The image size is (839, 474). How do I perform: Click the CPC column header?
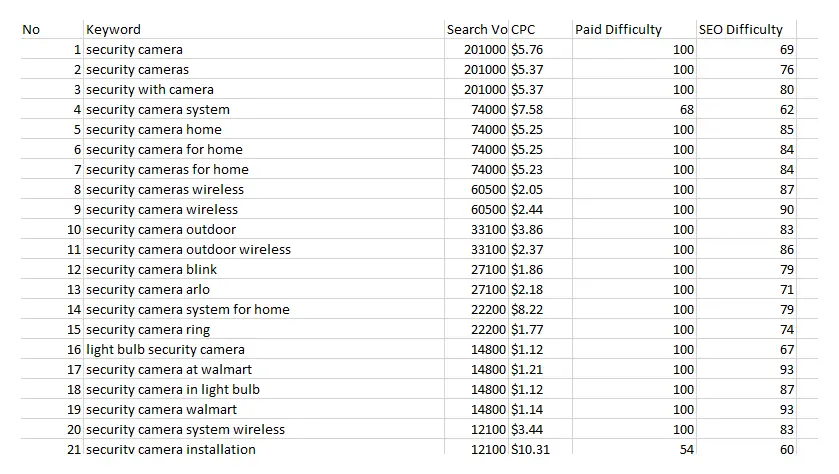coord(540,29)
